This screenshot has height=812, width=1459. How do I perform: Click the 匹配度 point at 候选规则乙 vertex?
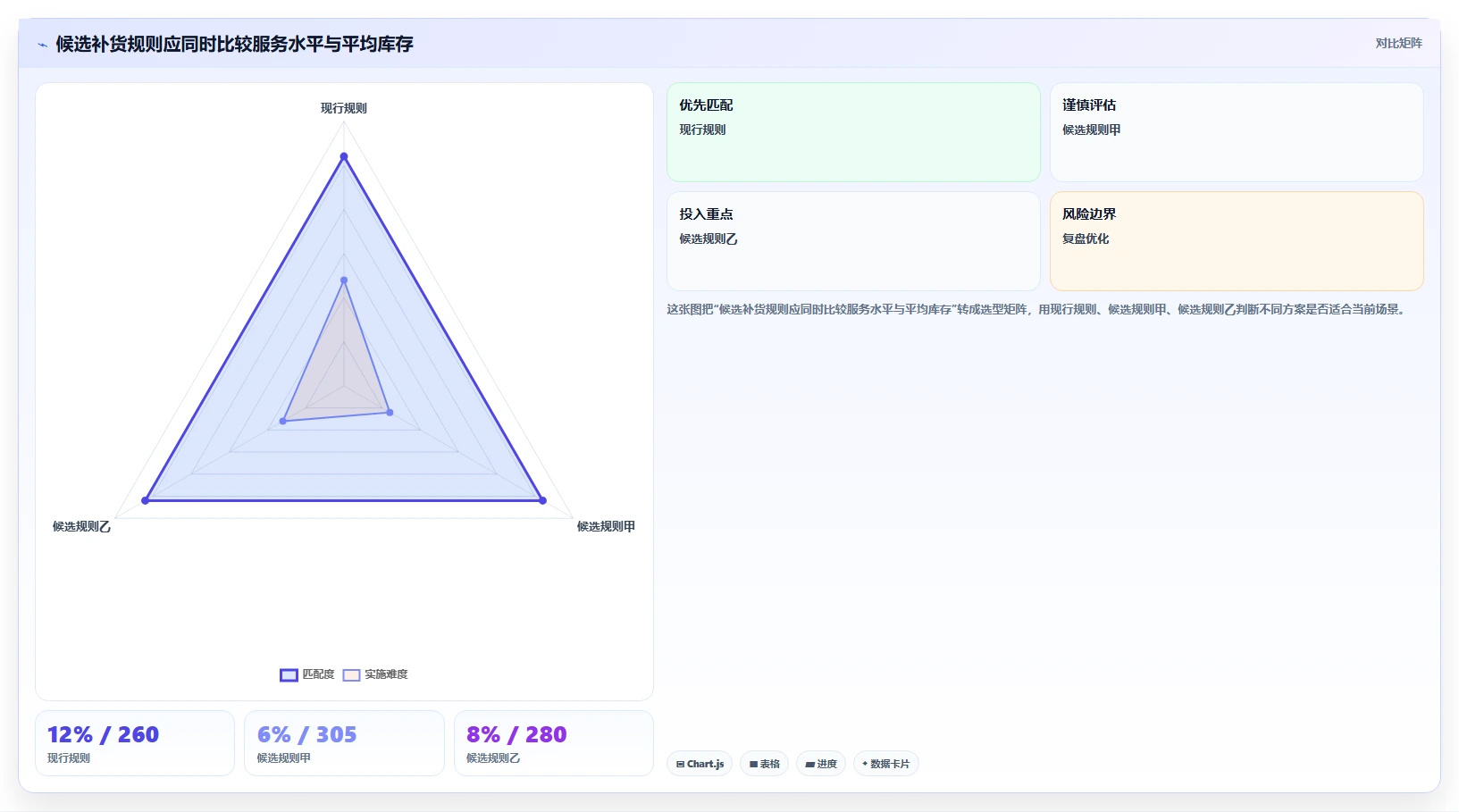[146, 500]
